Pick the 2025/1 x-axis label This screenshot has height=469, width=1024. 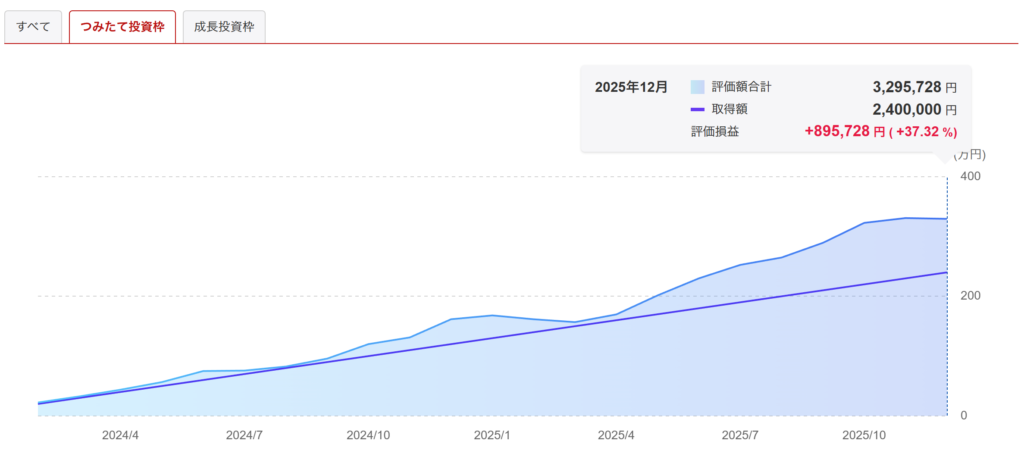492,436
